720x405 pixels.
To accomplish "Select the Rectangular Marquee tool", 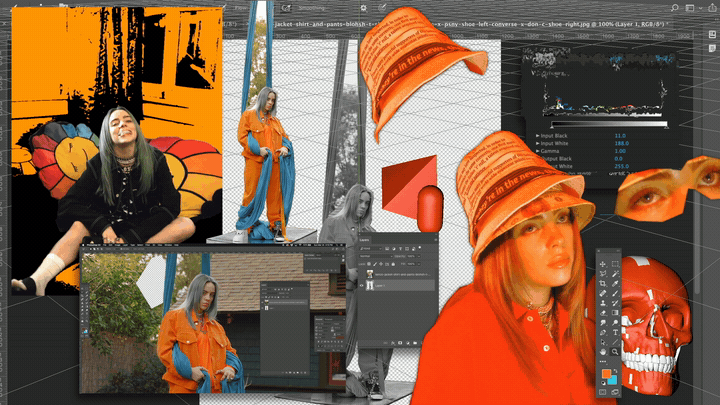I will [x=615, y=264].
